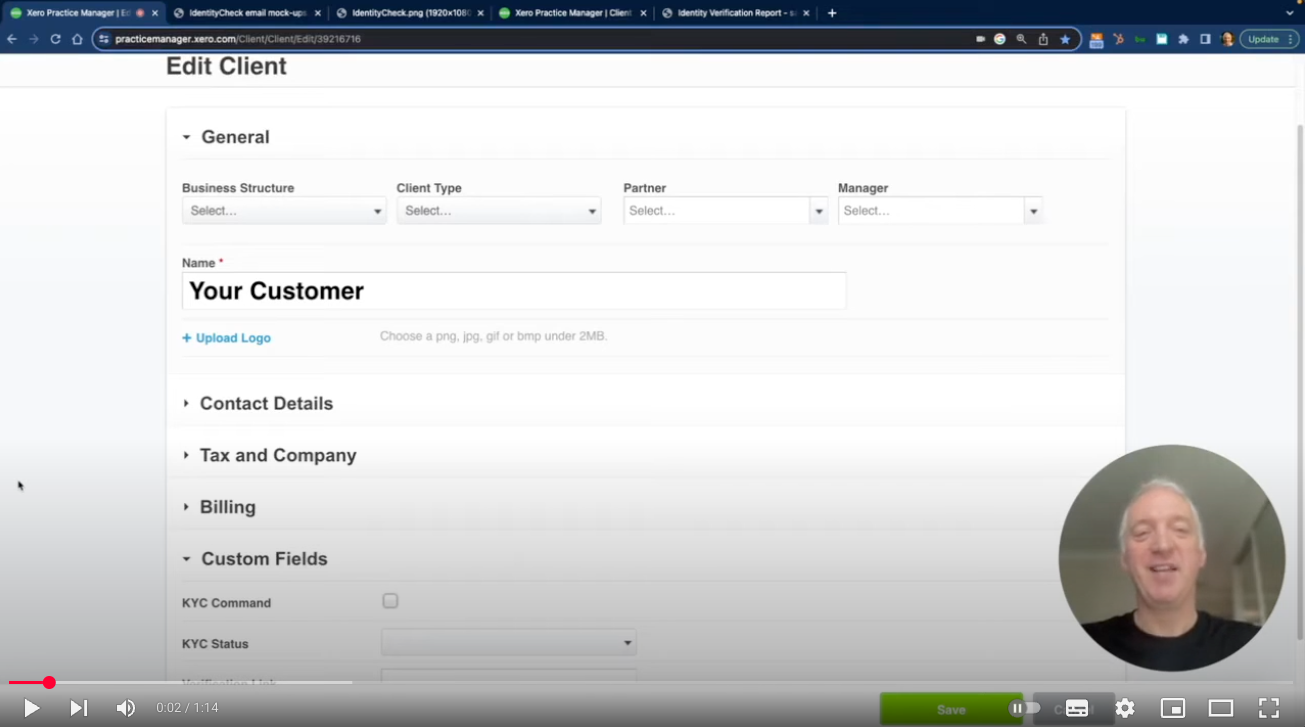Skip to the next video
The image size is (1305, 727).
click(x=78, y=708)
